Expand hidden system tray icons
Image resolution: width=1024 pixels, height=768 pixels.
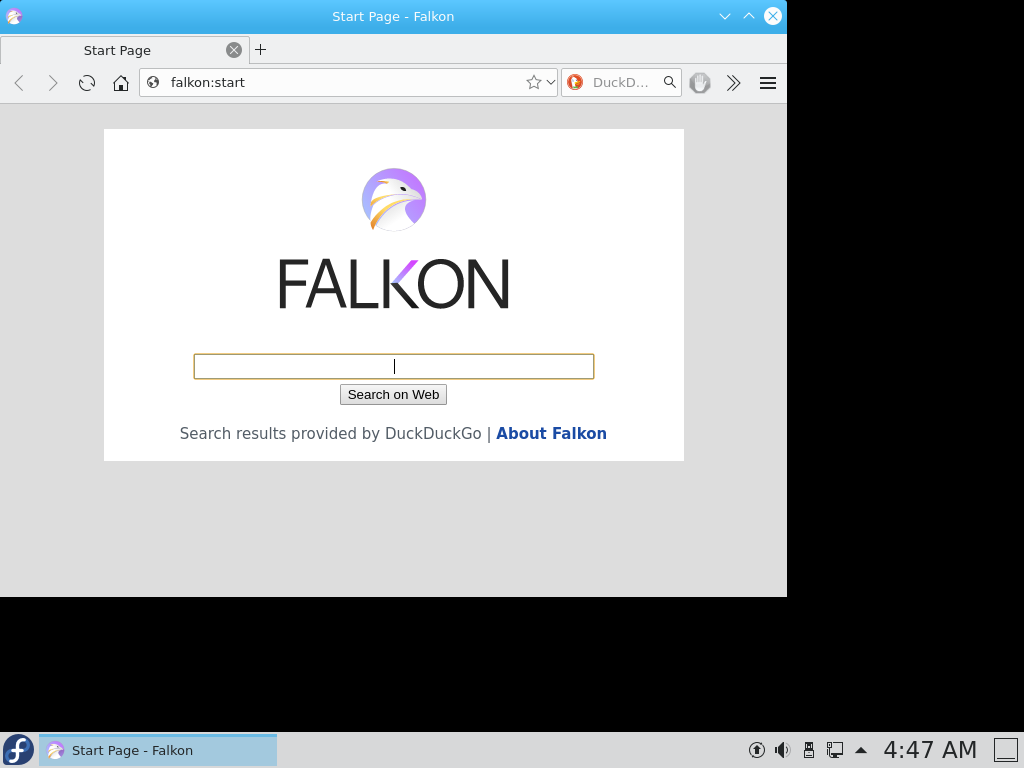click(x=861, y=750)
